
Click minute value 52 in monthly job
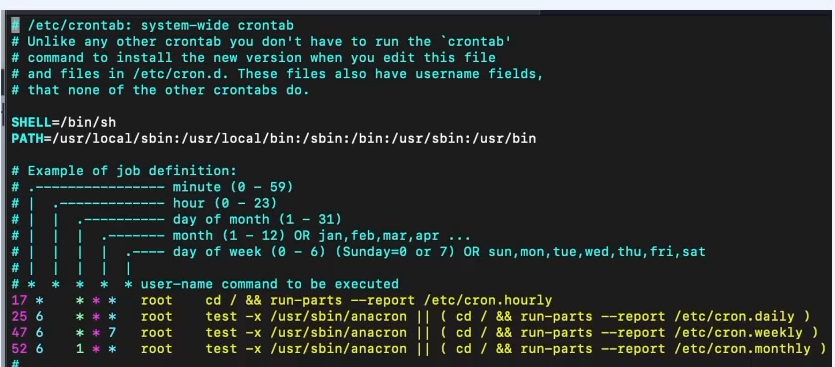click(19, 349)
